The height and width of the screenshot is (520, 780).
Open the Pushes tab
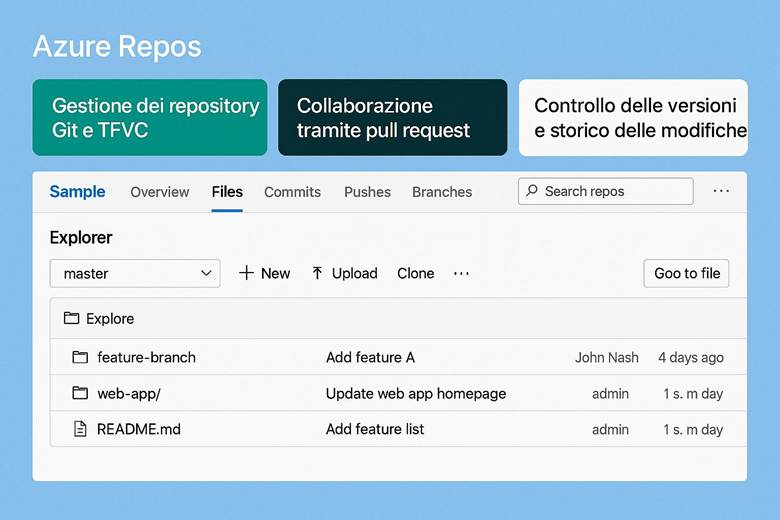367,191
